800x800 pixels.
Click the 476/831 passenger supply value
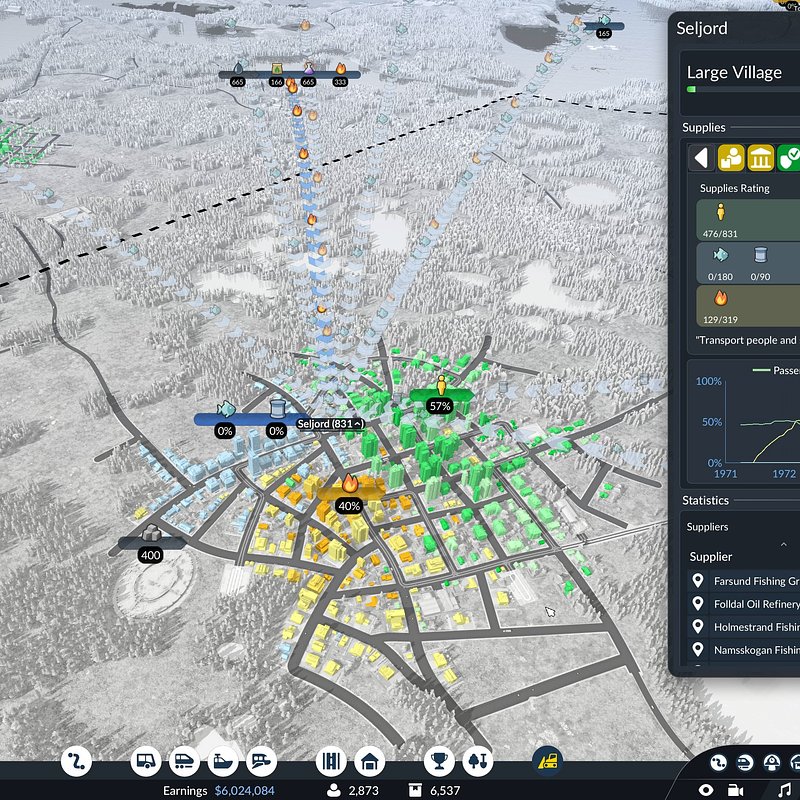[x=720, y=234]
